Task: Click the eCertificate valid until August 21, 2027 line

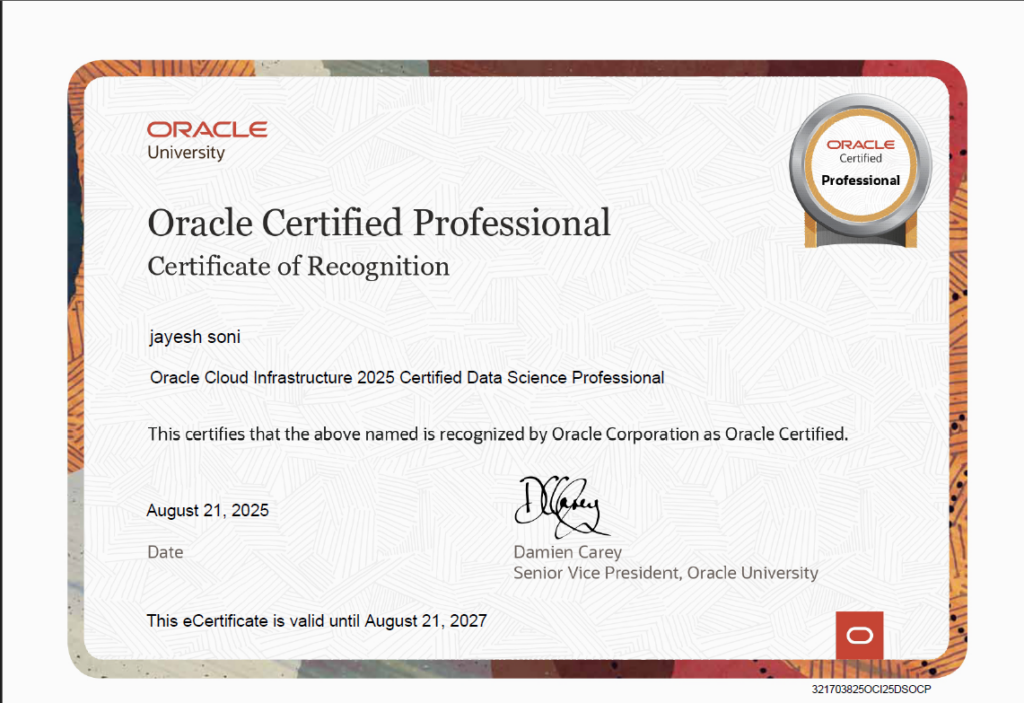Action: (317, 621)
